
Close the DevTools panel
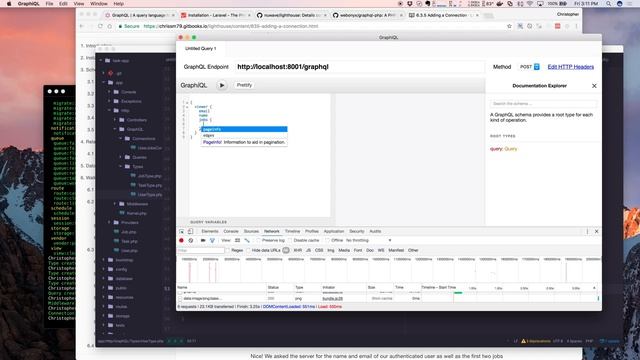(596, 231)
